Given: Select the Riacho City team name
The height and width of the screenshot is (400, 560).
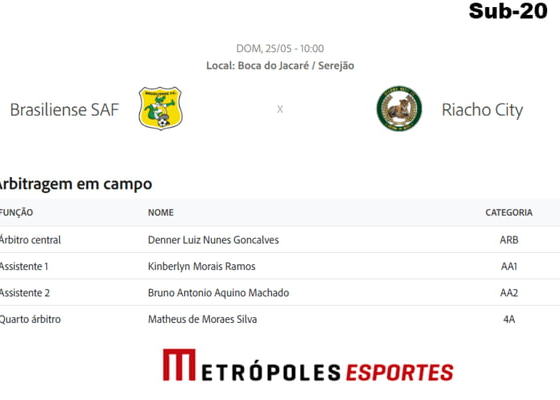Looking at the screenshot, I should point(482,110).
